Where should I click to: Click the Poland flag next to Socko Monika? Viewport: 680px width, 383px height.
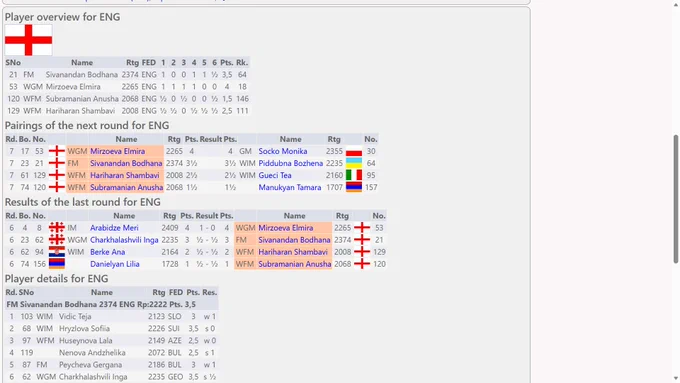point(354,151)
